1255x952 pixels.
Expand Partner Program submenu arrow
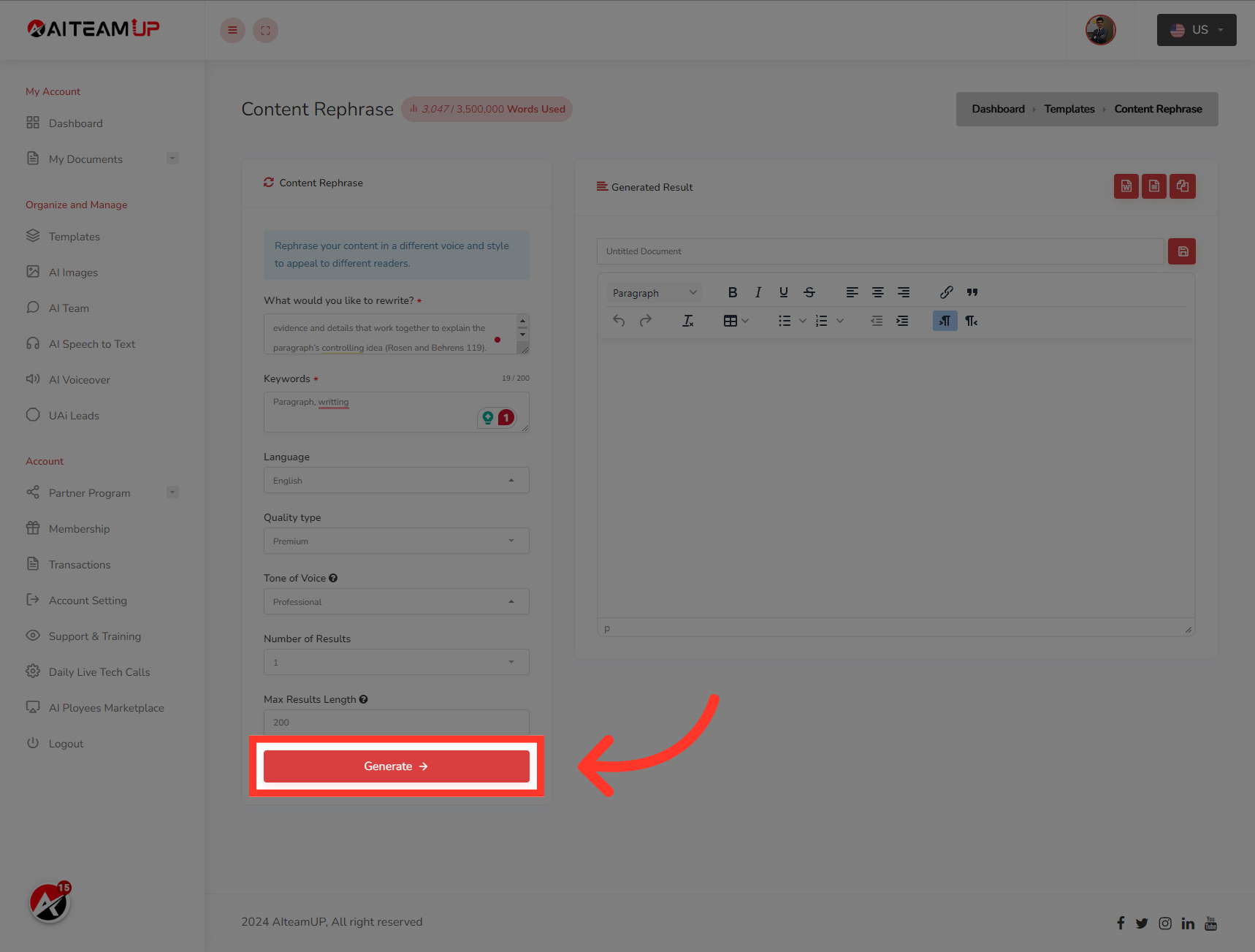click(172, 492)
